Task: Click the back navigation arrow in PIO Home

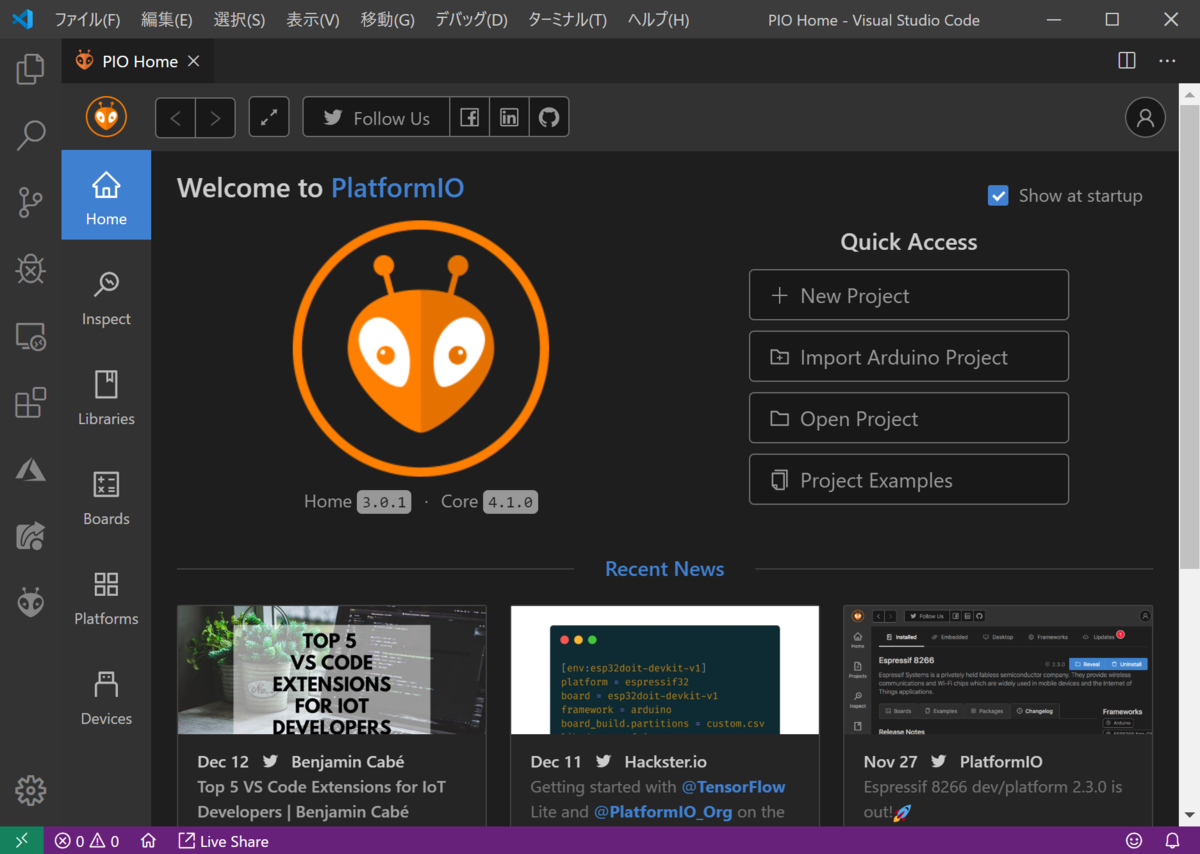Action: [176, 118]
